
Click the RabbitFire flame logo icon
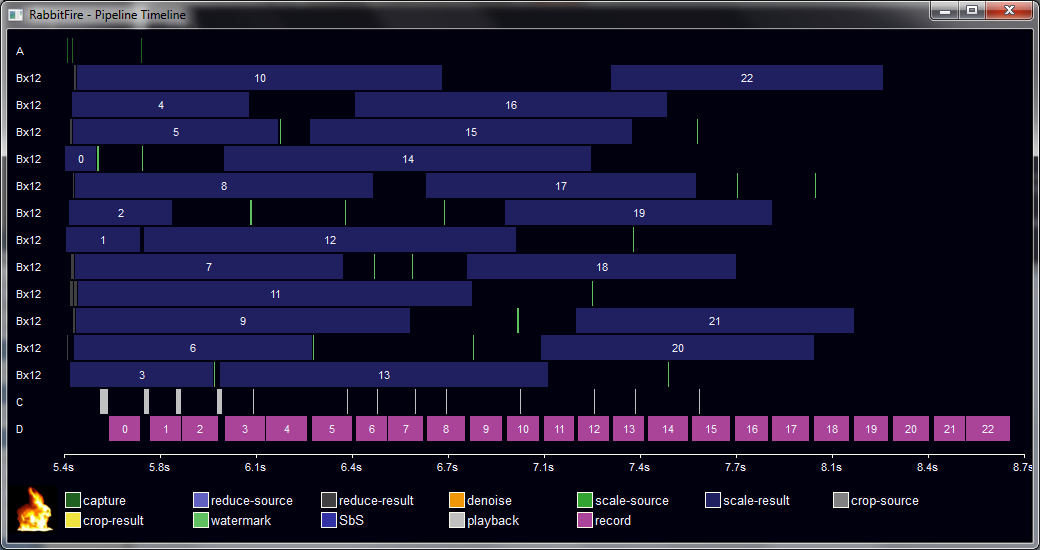(35, 509)
